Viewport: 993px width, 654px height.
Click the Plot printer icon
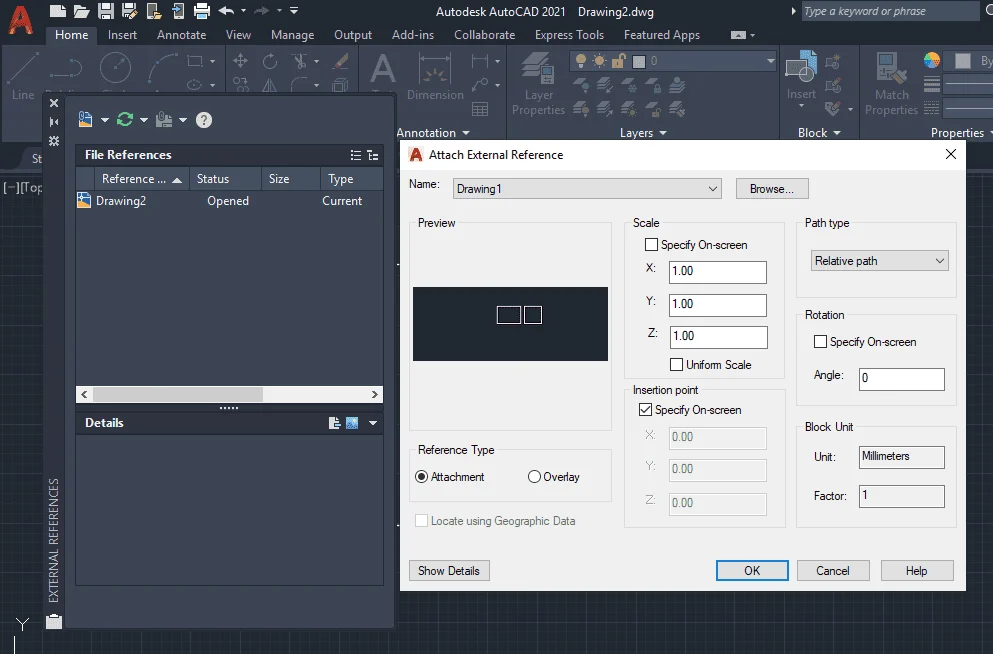(201, 11)
